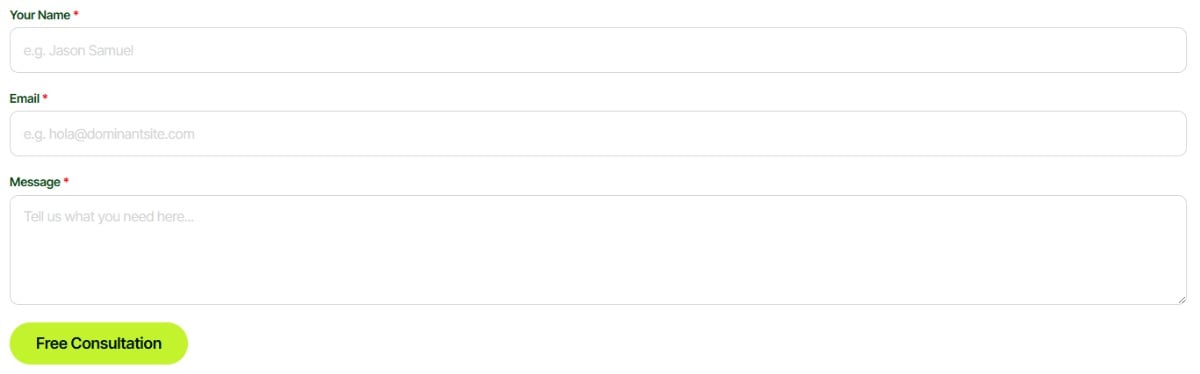Click the red asterisk beside Your Name
1200x374 pixels.
[76, 14]
